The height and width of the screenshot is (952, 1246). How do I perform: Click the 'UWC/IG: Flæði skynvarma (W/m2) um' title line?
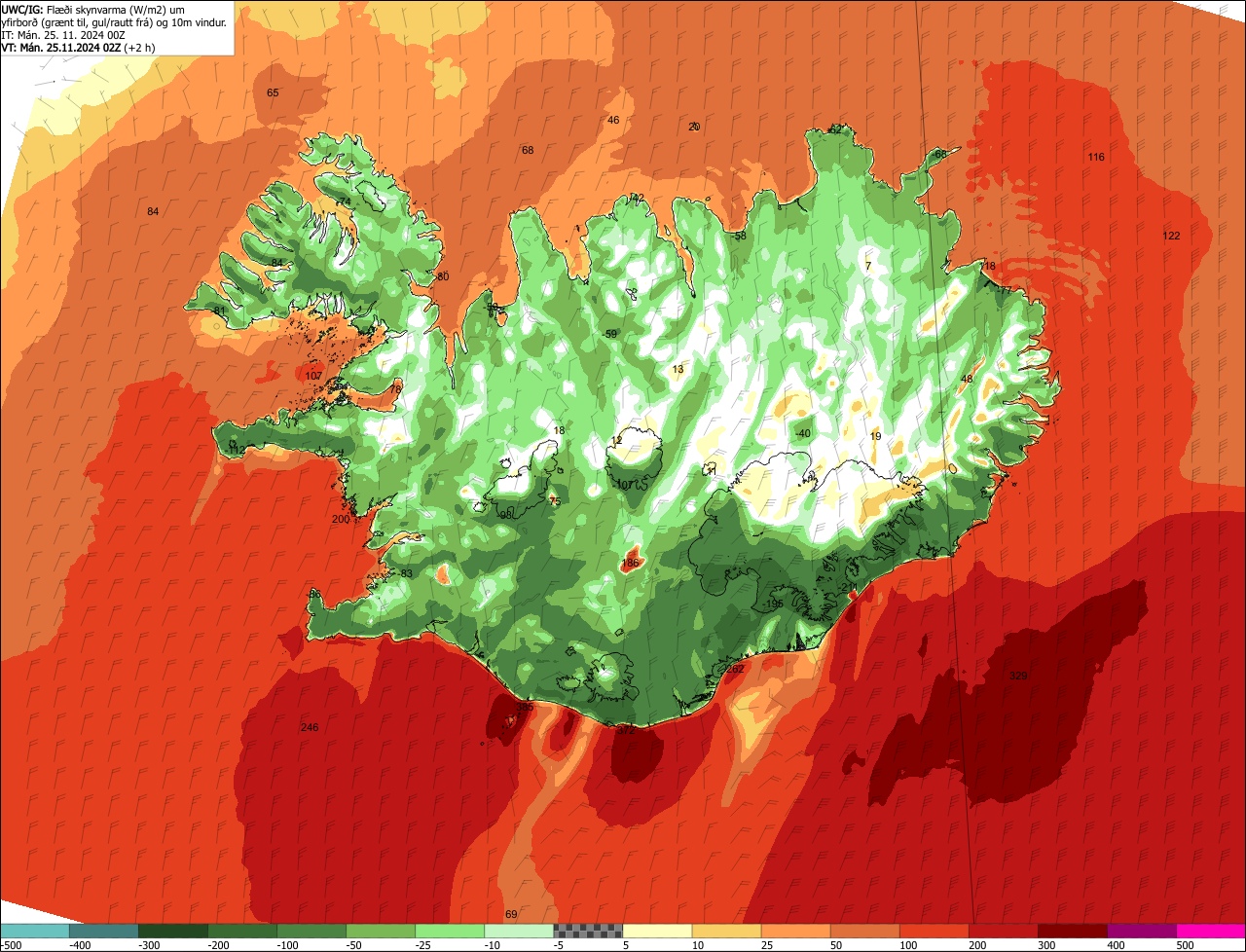[x=93, y=9]
